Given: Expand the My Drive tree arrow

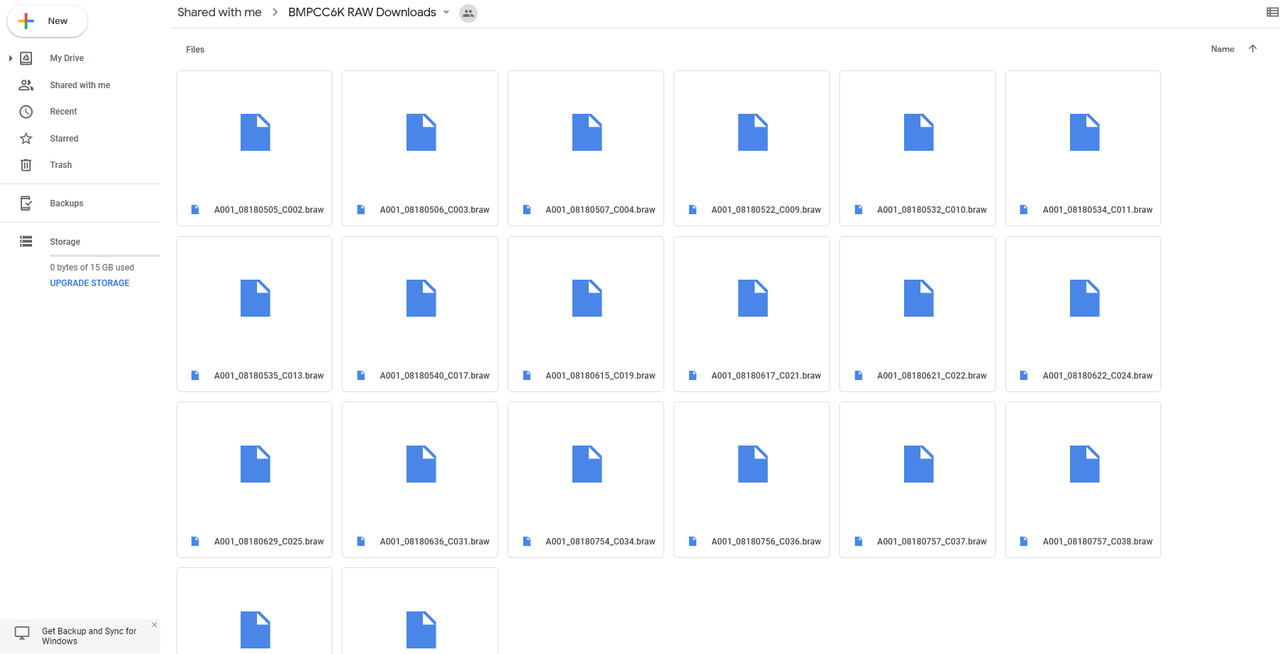Looking at the screenshot, I should (x=11, y=59).
